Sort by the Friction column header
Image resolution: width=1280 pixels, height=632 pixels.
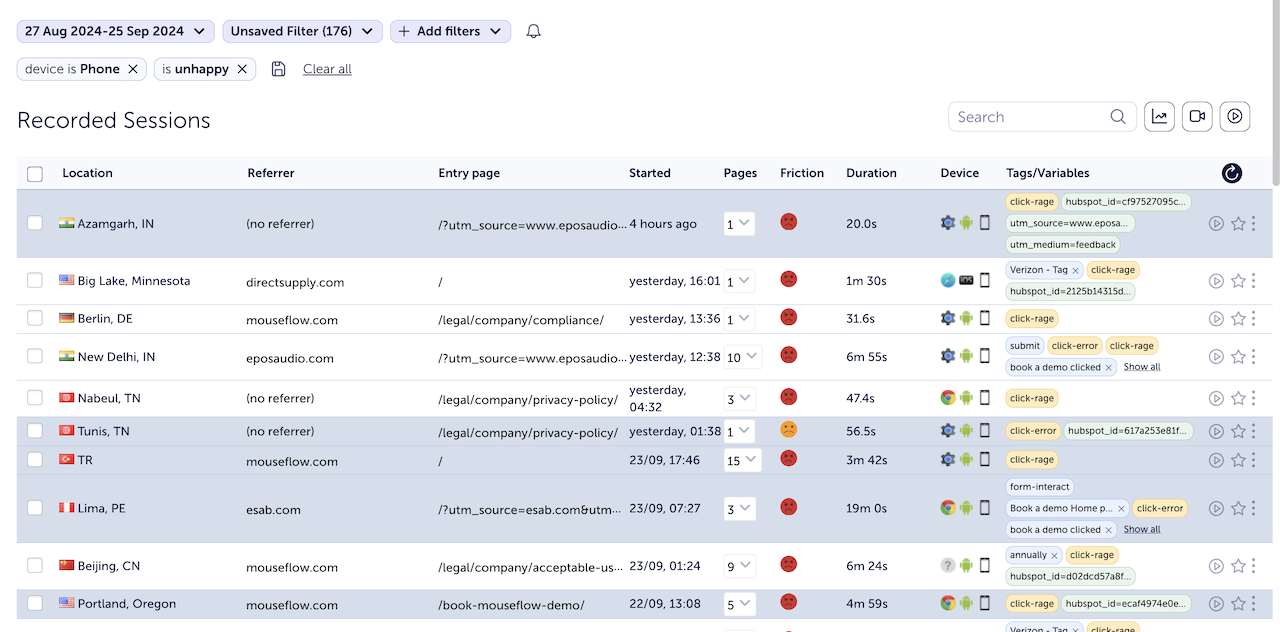click(x=802, y=173)
